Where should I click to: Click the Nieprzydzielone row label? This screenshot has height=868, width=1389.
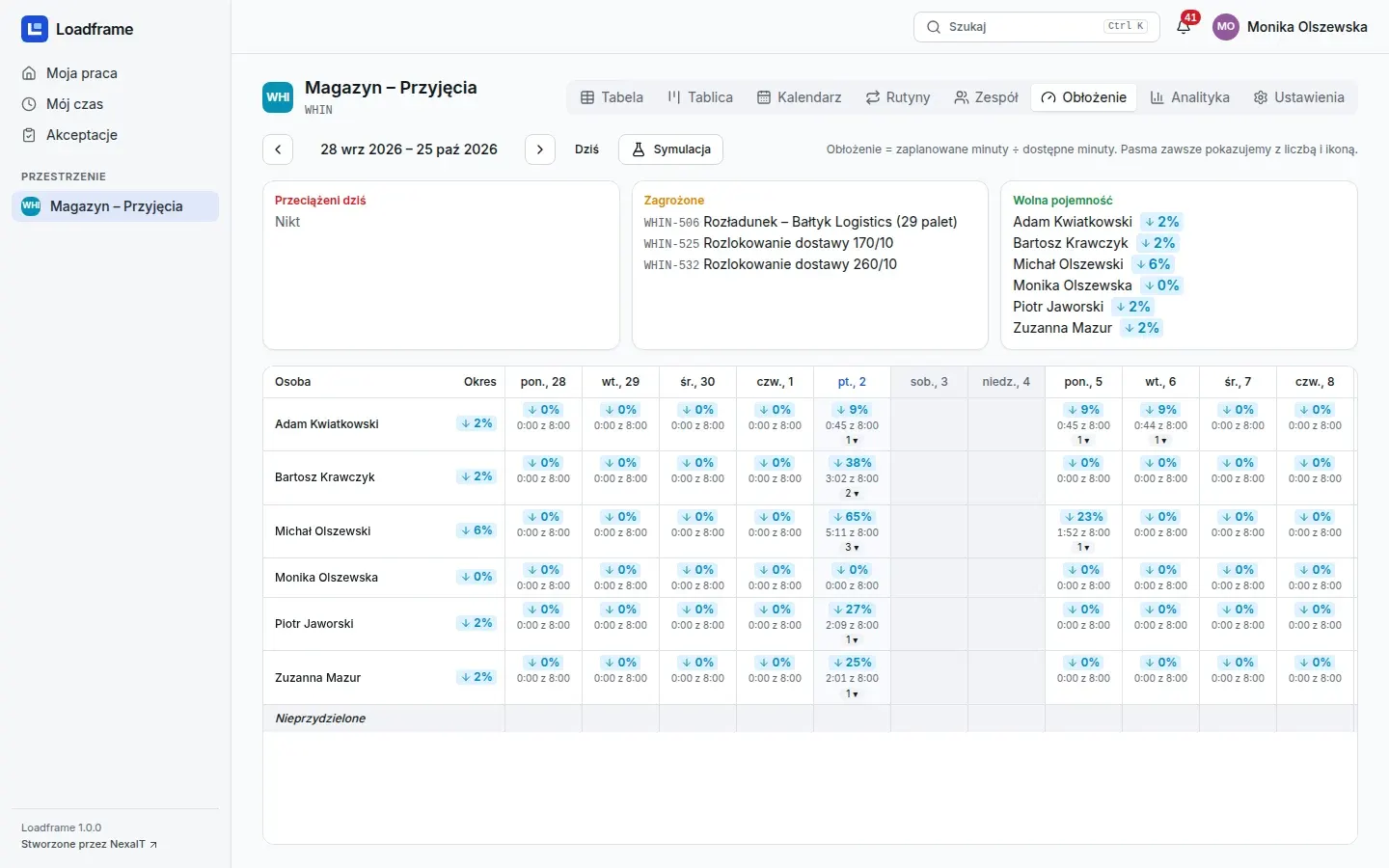(x=320, y=719)
